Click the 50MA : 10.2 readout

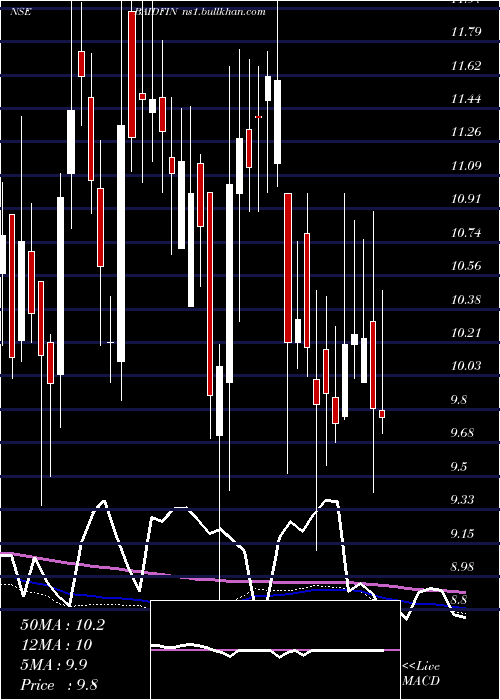coord(62,625)
